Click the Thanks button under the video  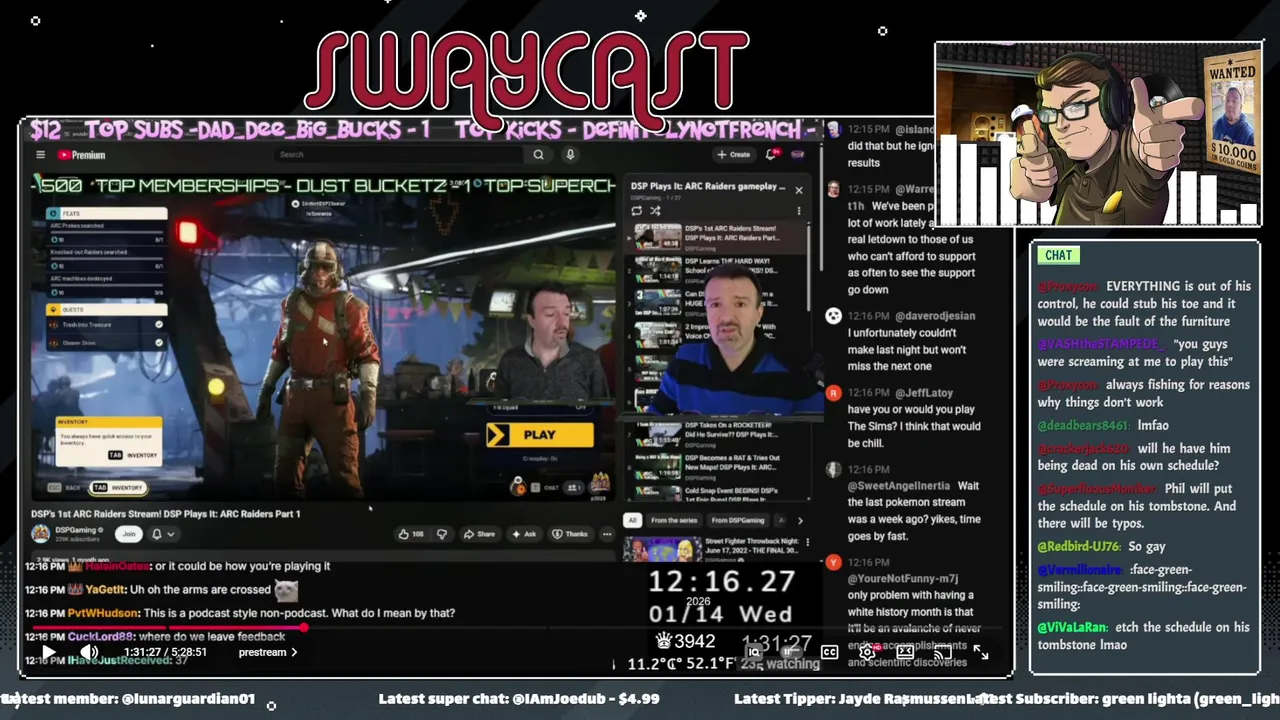tap(570, 534)
